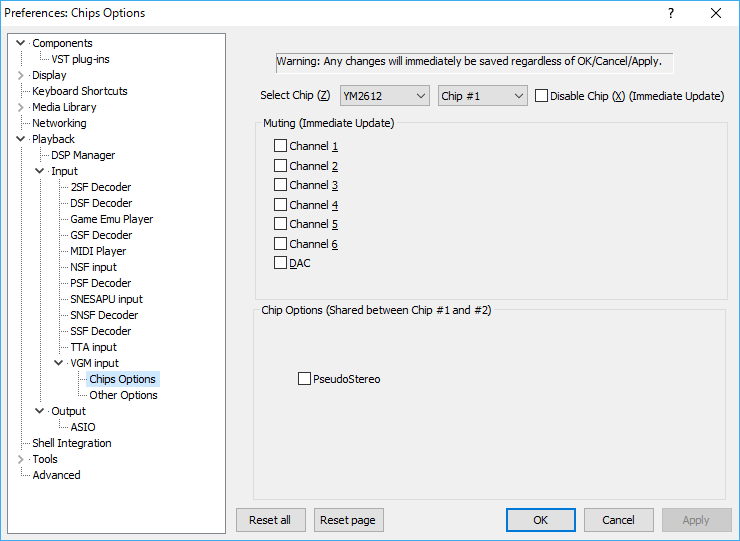Click the help question mark button
Viewport: 740px width, 541px height.
671,13
